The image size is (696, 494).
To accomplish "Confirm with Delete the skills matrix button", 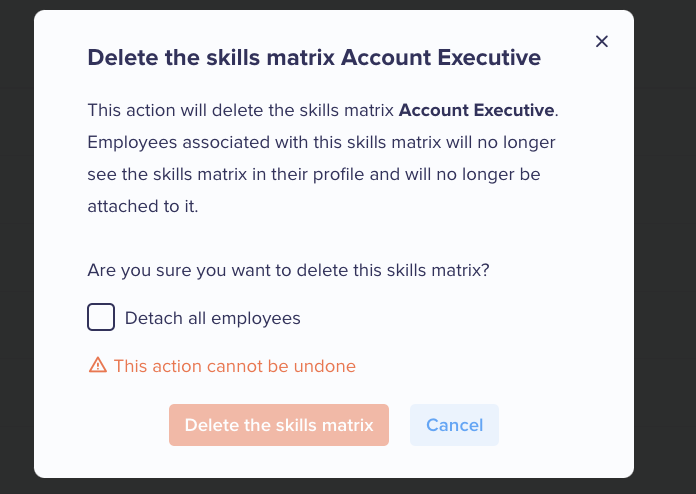I will (x=279, y=425).
